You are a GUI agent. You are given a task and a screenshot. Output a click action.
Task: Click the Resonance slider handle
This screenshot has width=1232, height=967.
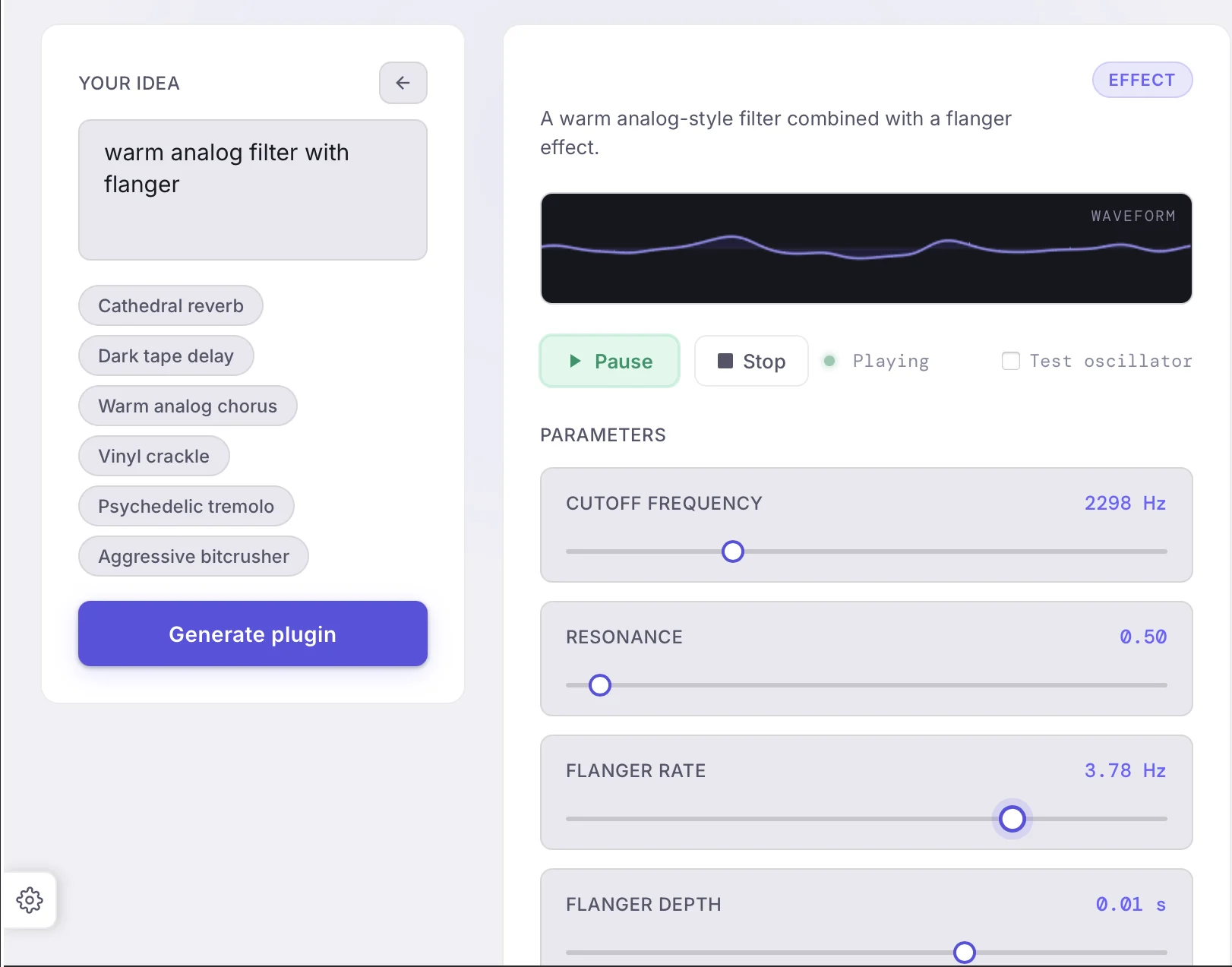pos(600,685)
